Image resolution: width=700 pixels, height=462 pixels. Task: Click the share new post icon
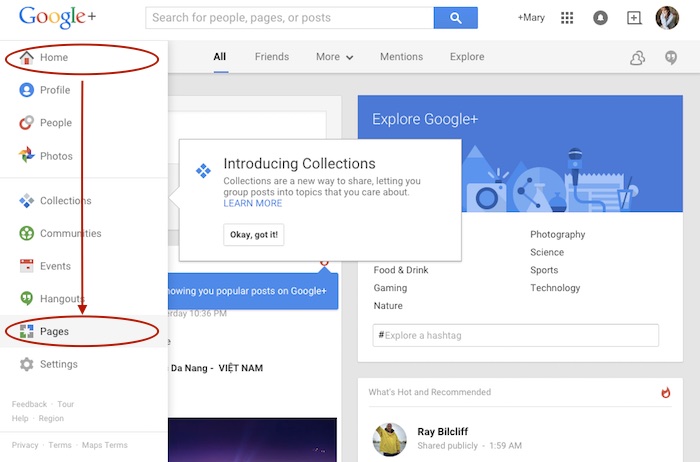tap(634, 18)
